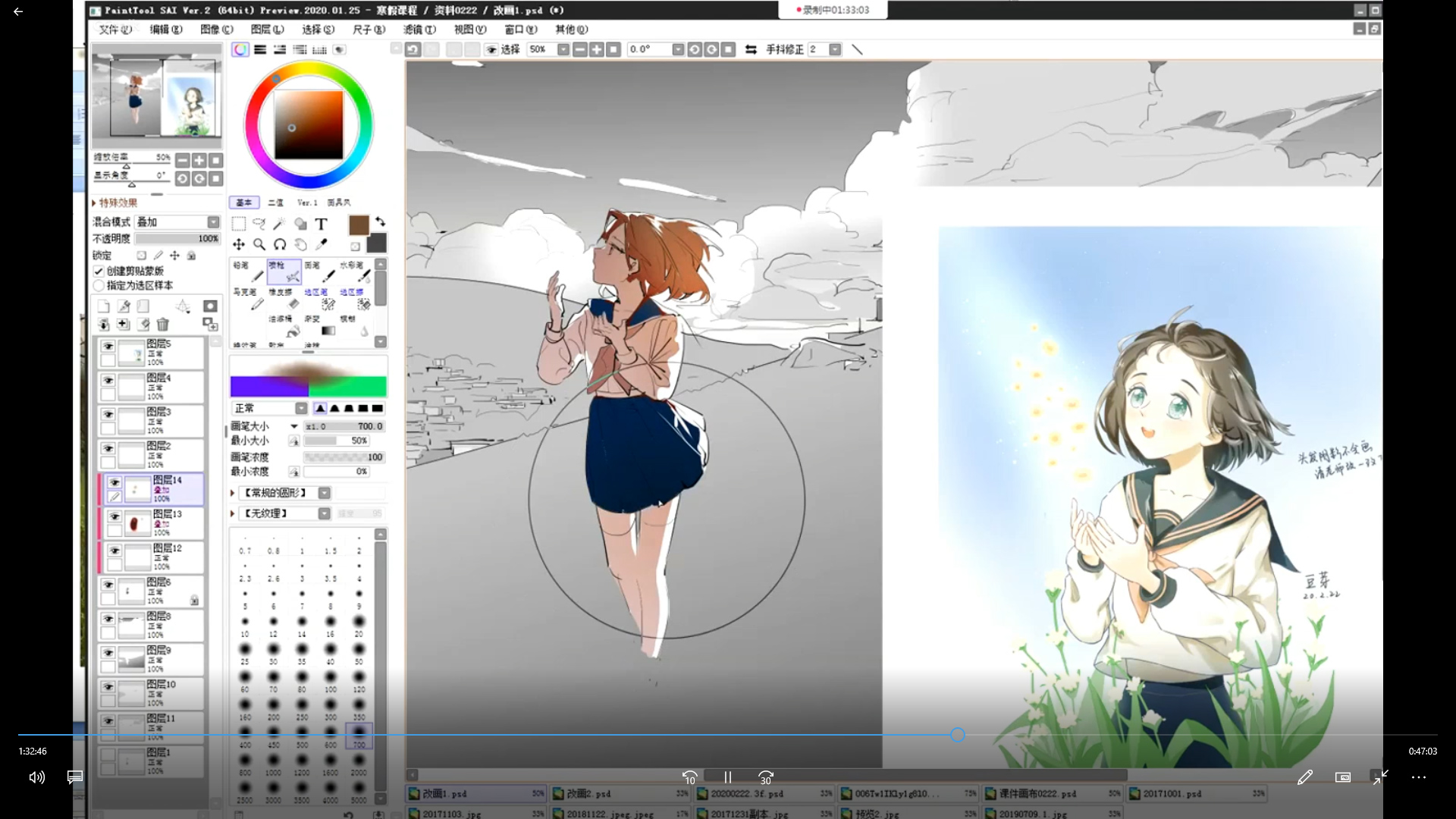Adjust the 画笔大小 brush size slider
This screenshot has width=1456, height=819.
coord(344,426)
